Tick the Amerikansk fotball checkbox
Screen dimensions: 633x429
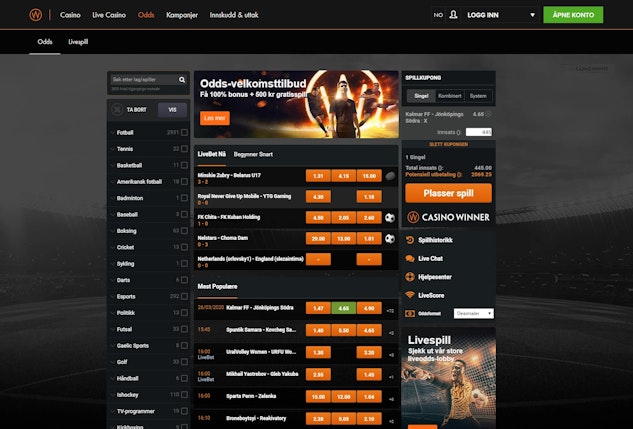184,182
